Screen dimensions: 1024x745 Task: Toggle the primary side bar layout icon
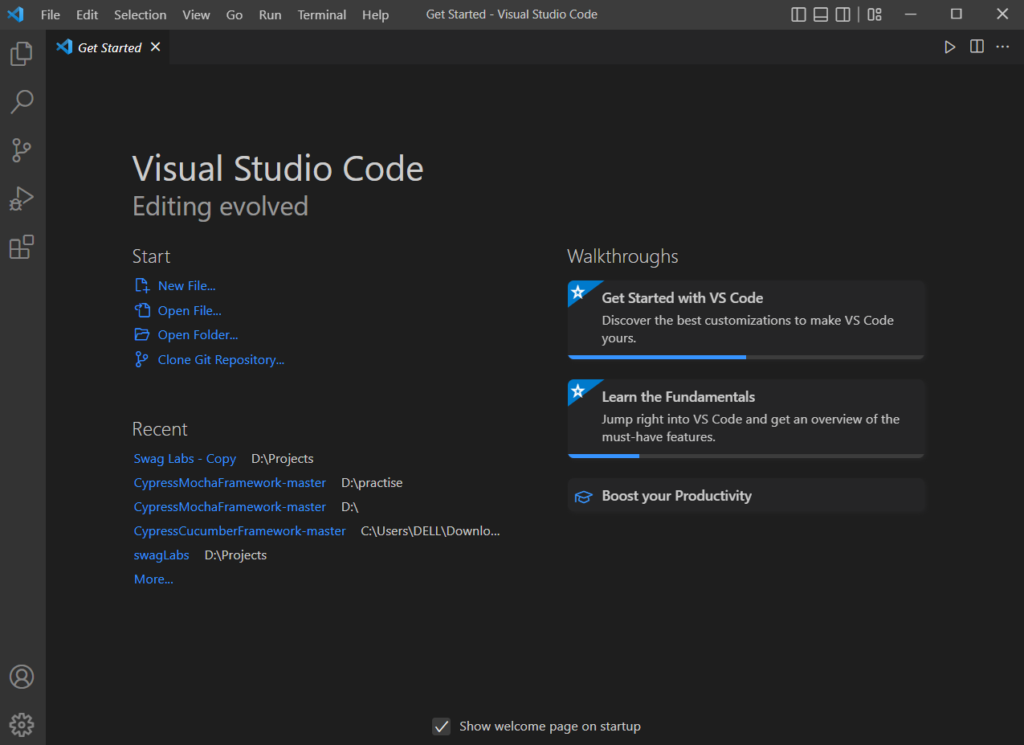point(798,14)
